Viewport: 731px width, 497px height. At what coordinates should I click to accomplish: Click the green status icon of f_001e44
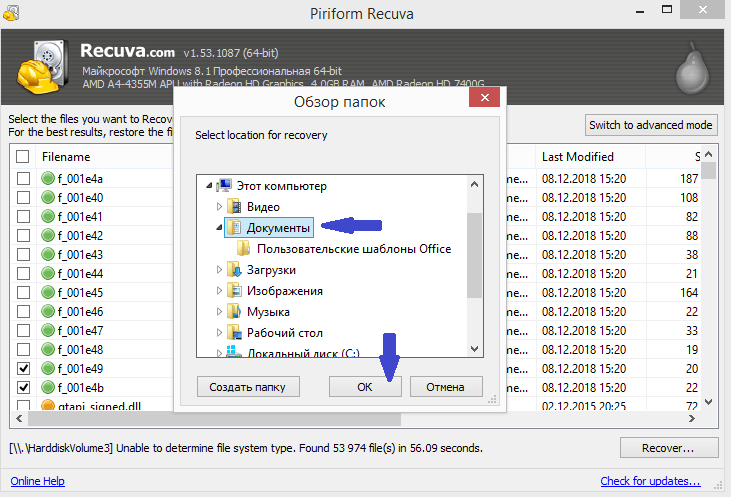click(48, 273)
